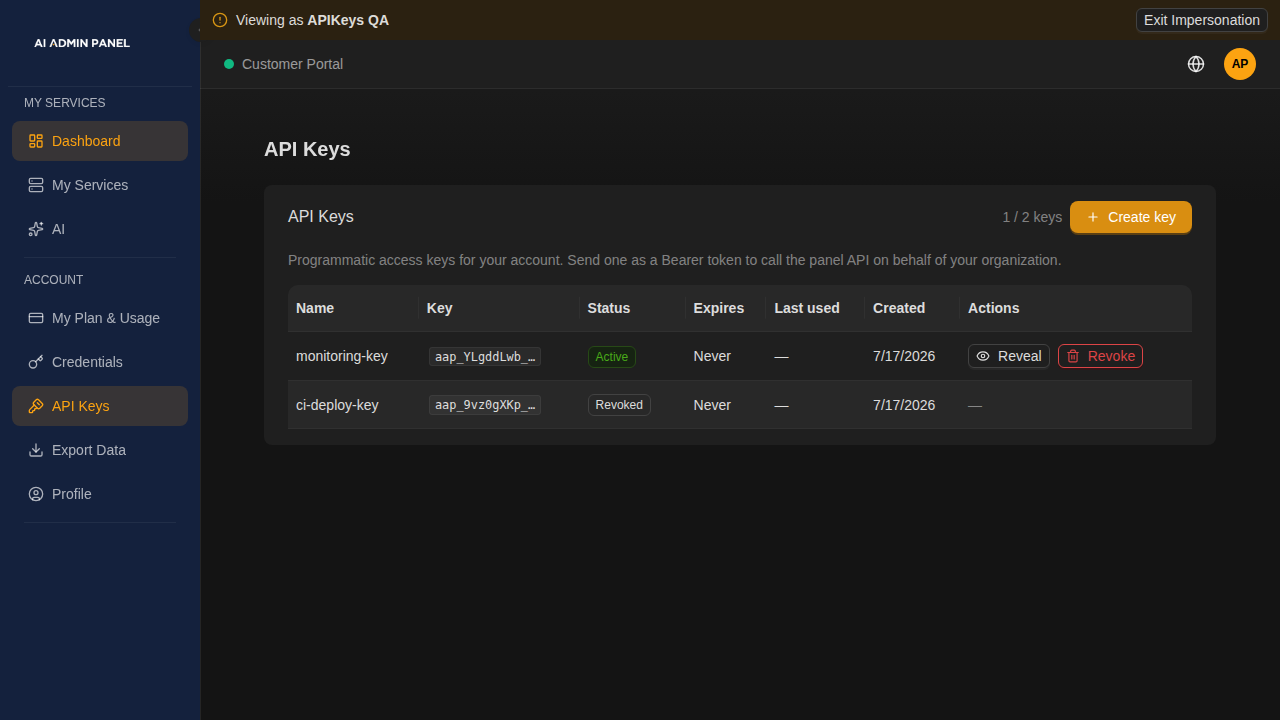Open My Plan & Usage
The height and width of the screenshot is (720, 1280).
(x=100, y=318)
